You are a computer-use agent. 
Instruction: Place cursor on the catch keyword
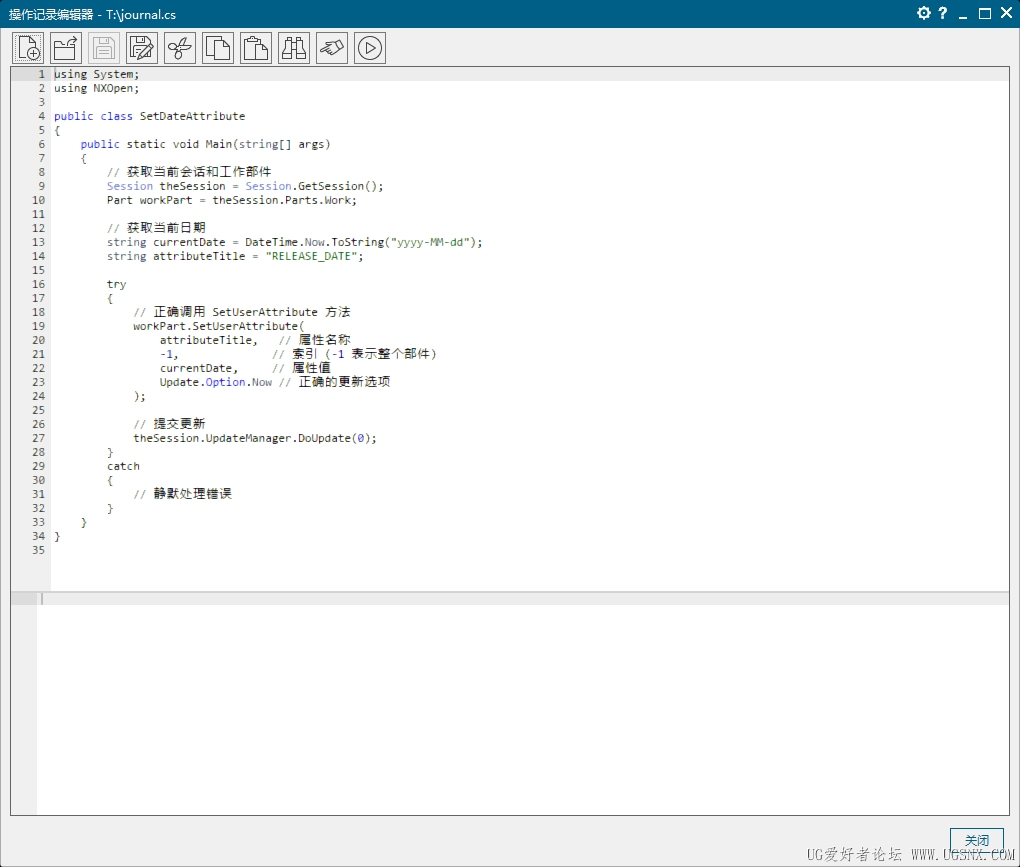(123, 466)
